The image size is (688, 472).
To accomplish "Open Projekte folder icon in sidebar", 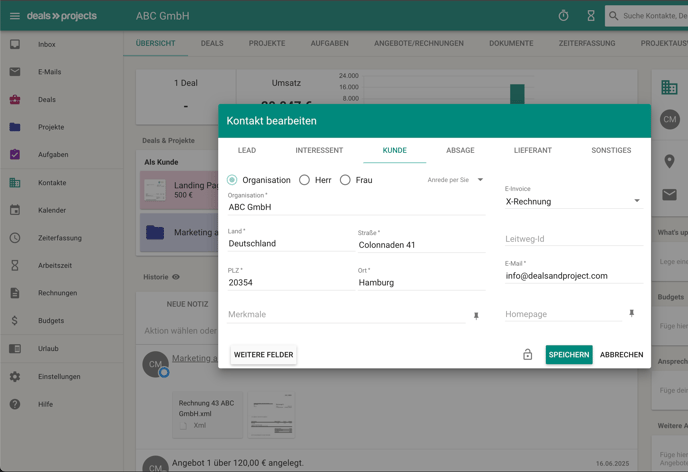I will [x=15, y=127].
